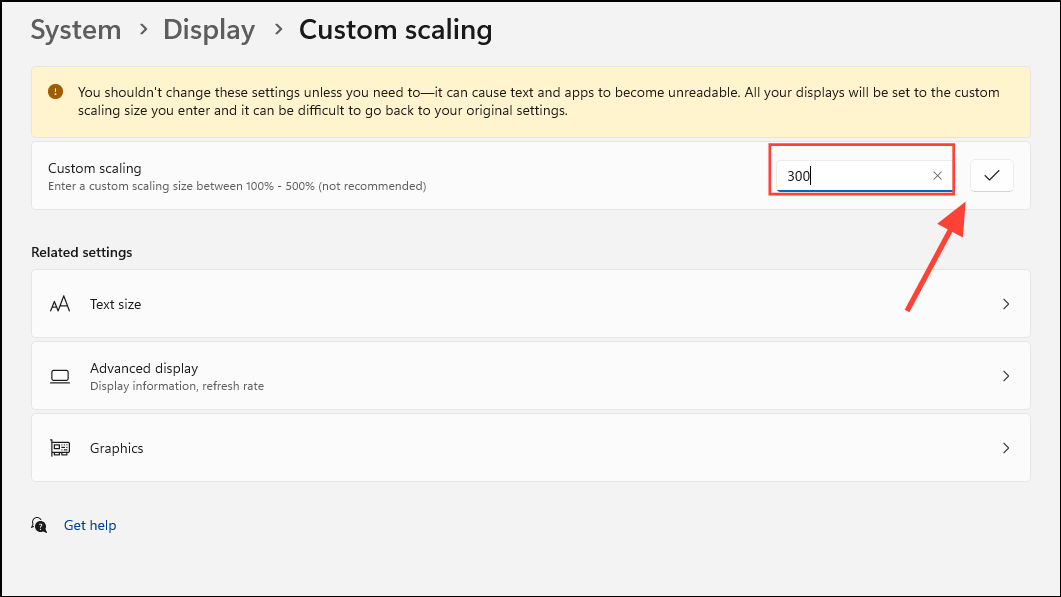This screenshot has width=1061, height=597.
Task: Select the Custom scaling breadcrumb label
Action: [x=395, y=30]
